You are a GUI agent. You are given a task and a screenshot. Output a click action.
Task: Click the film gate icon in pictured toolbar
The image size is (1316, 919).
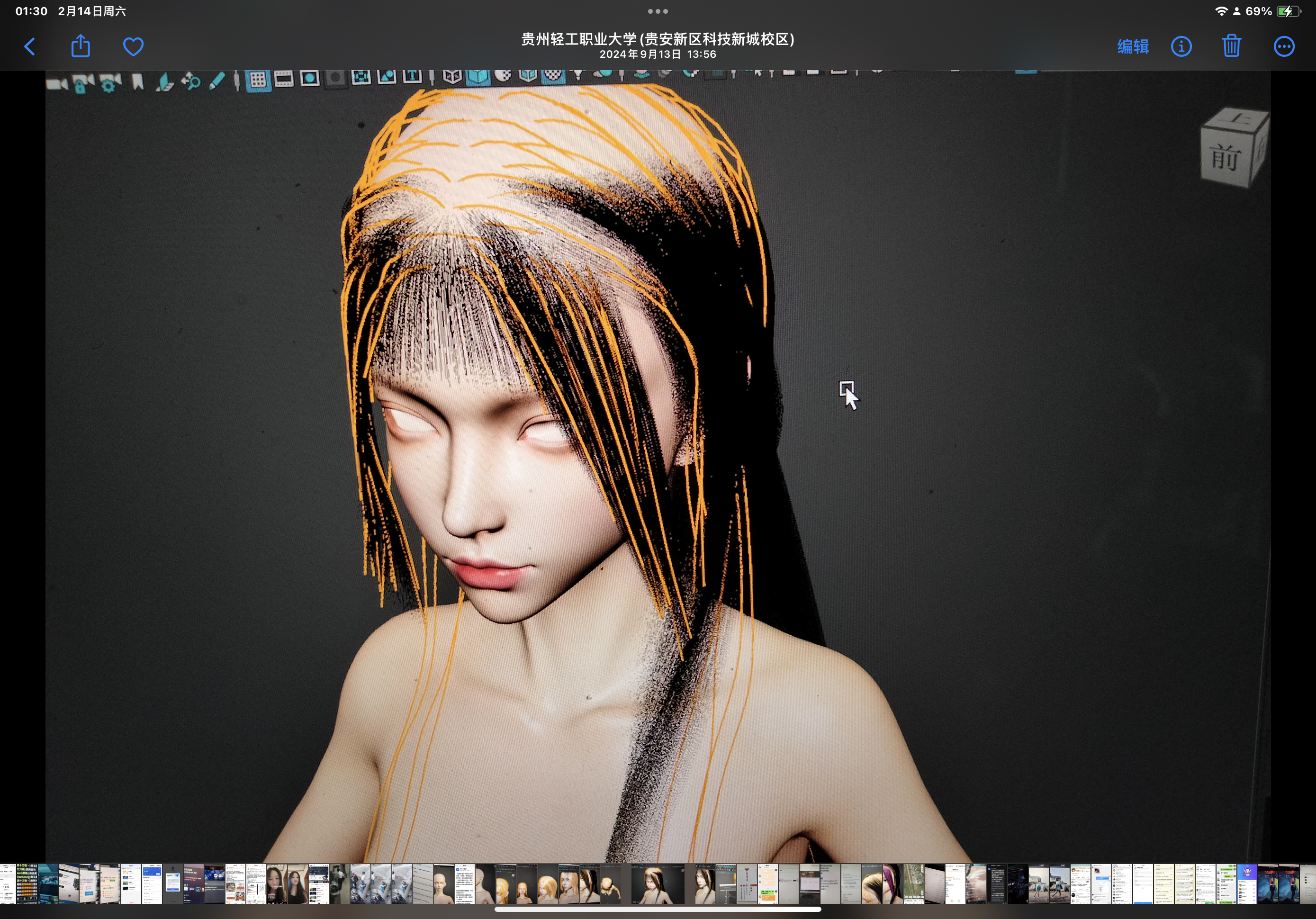pyautogui.click(x=284, y=79)
